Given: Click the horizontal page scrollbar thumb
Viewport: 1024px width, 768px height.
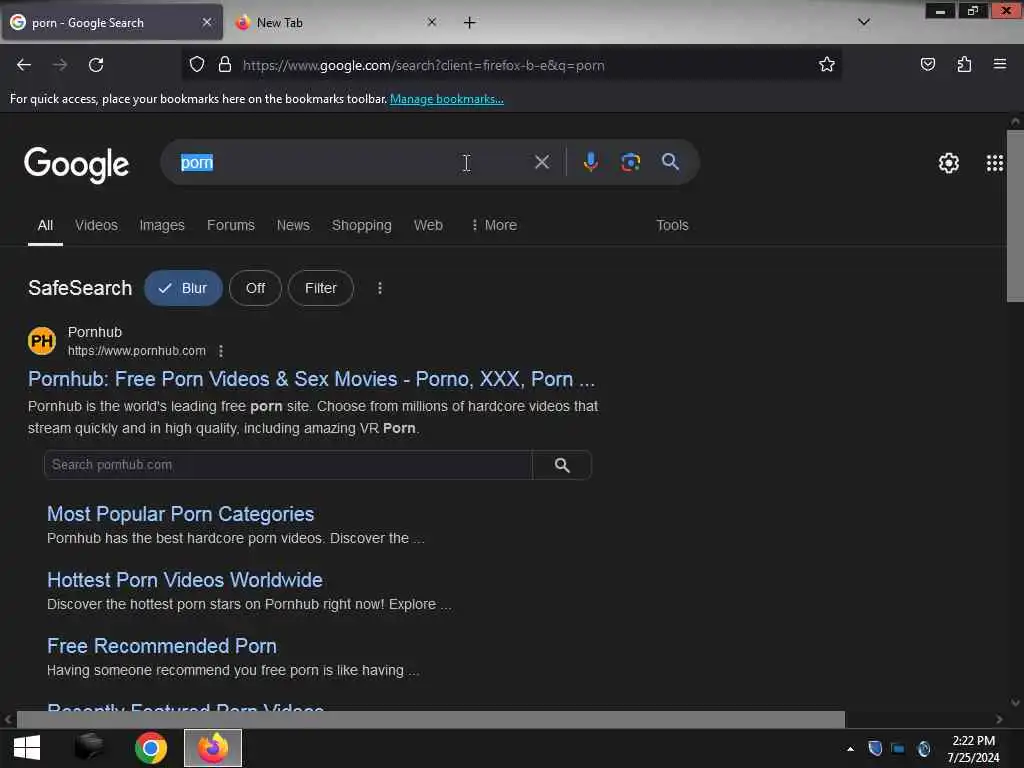Looking at the screenshot, I should (x=430, y=719).
